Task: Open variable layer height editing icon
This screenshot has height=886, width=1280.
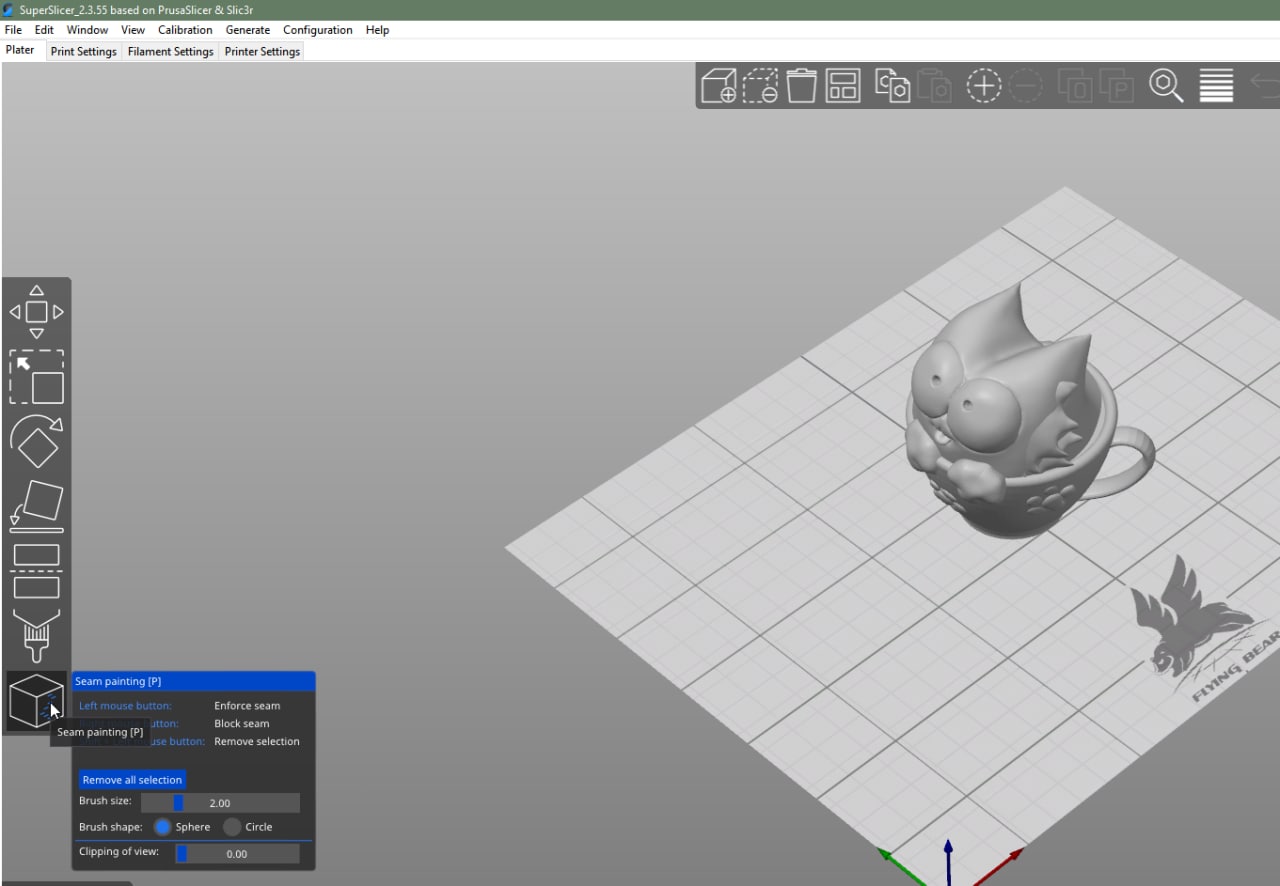Action: click(x=1216, y=86)
